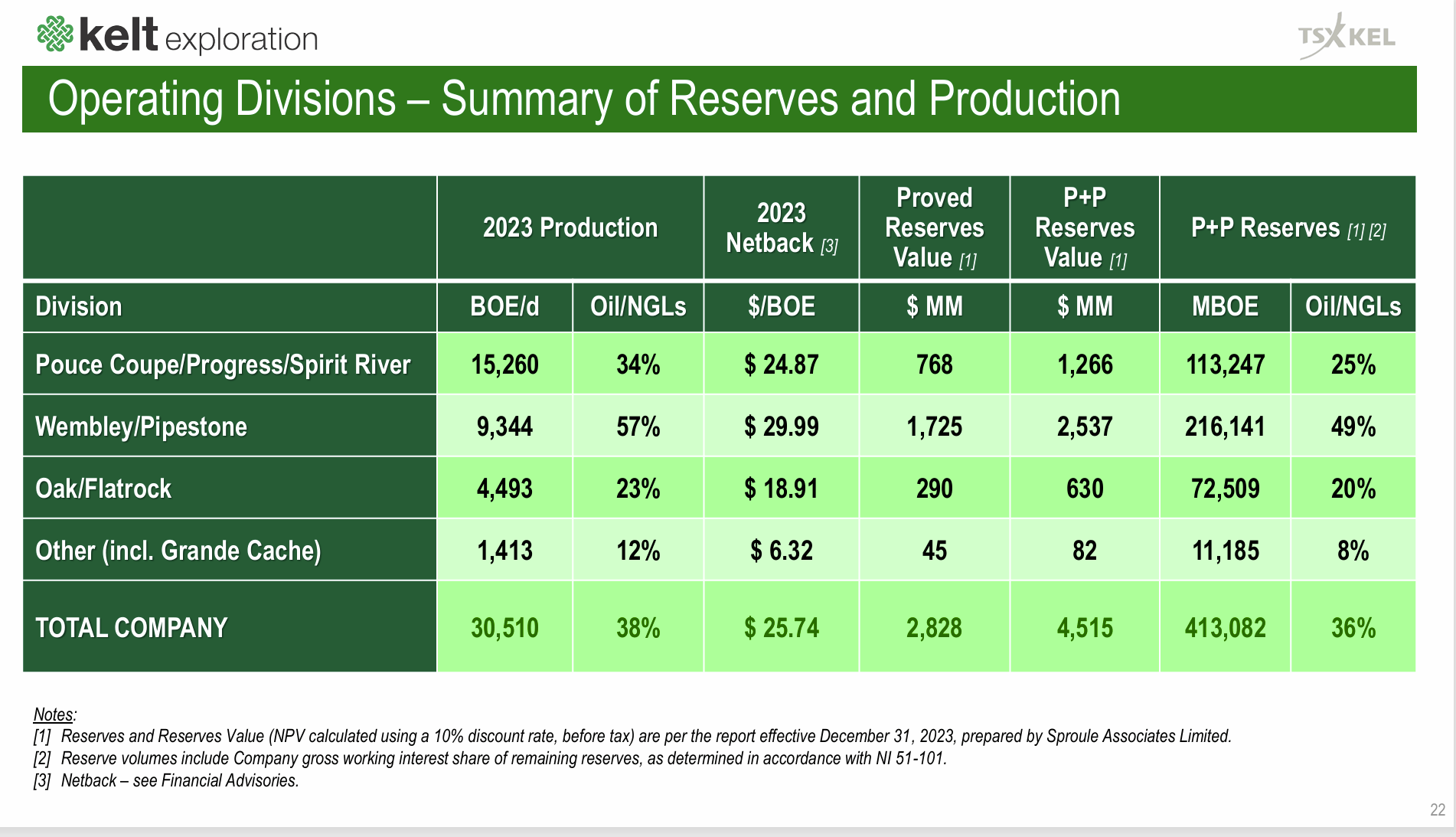Click the Pouce Coupe/Progress/Spirit River row label
The width and height of the screenshot is (1456, 837).
pos(222,365)
